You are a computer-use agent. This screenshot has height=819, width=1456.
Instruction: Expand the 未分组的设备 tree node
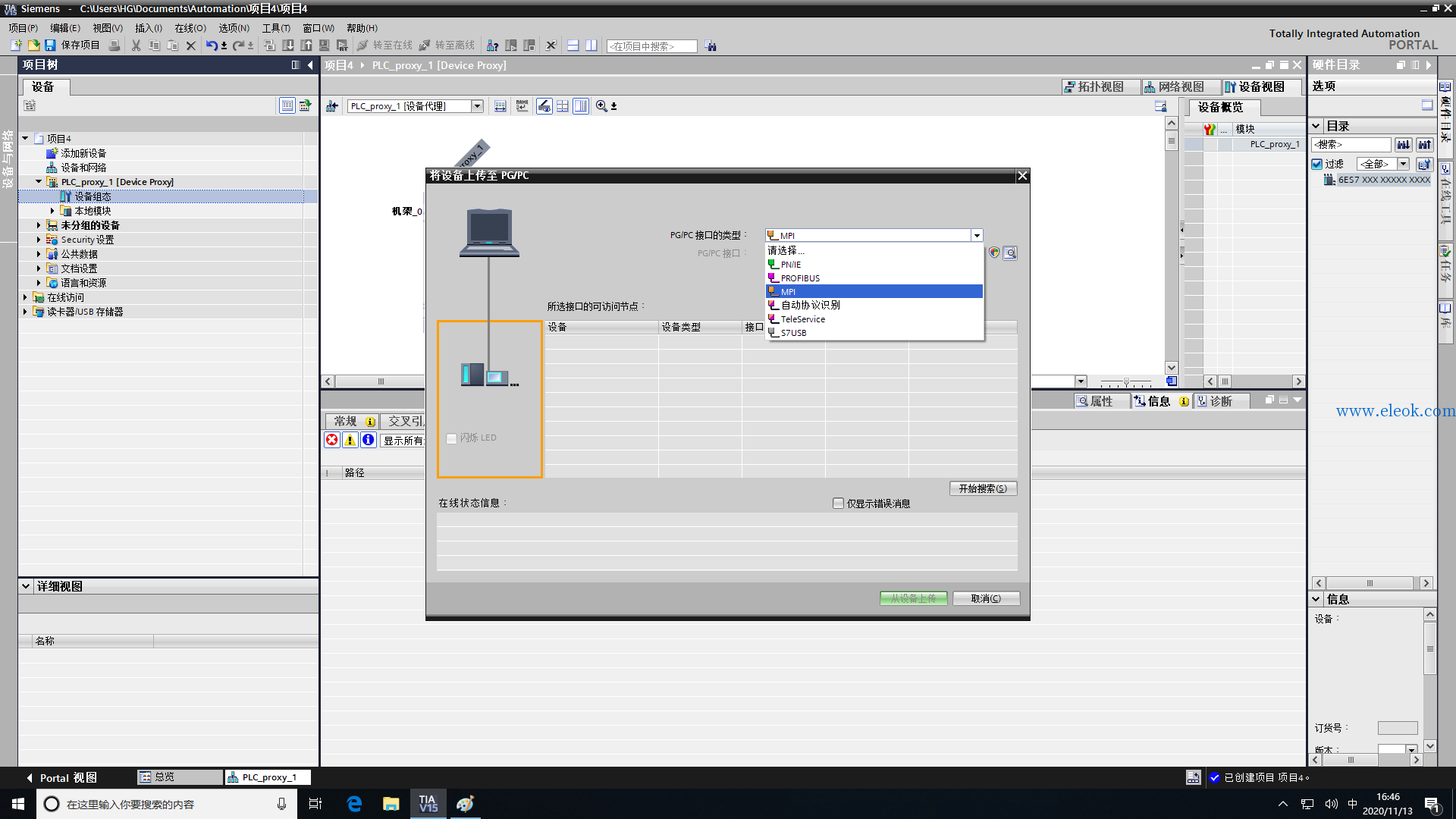tap(39, 225)
